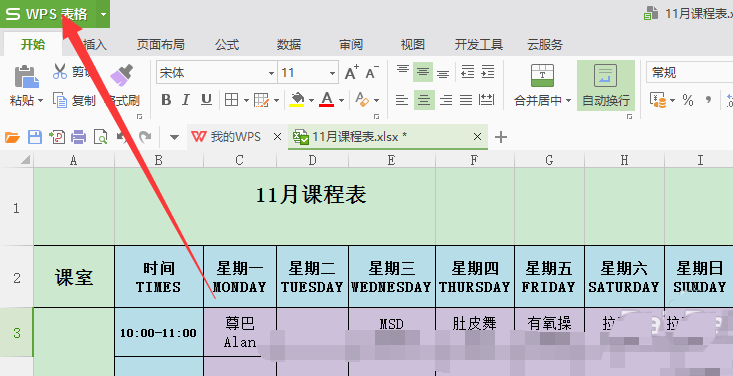This screenshot has width=733, height=376.
Task: Click the draw border table icon
Action: pos(261,100)
